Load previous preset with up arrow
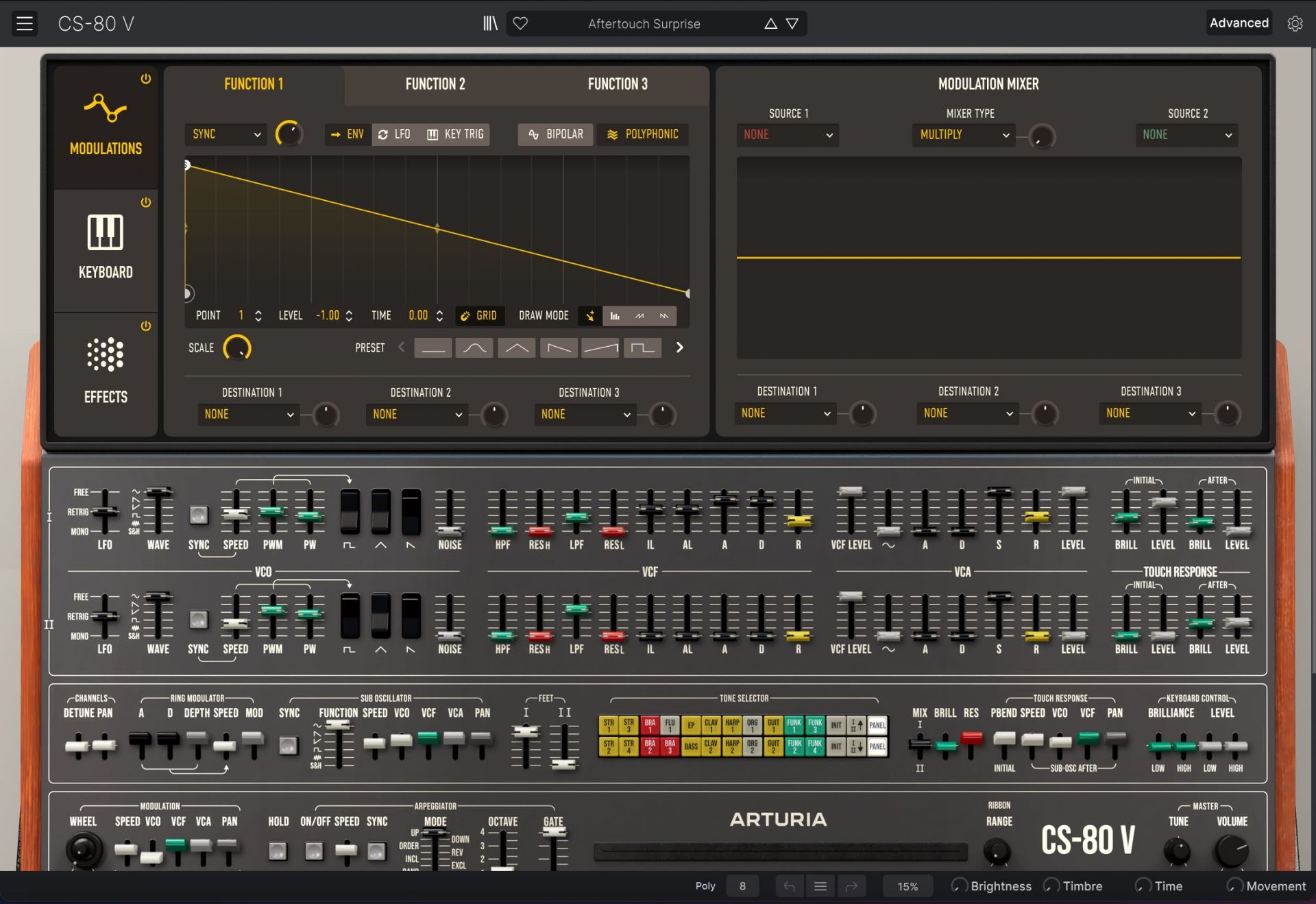The width and height of the screenshot is (1316, 904). pyautogui.click(x=770, y=24)
